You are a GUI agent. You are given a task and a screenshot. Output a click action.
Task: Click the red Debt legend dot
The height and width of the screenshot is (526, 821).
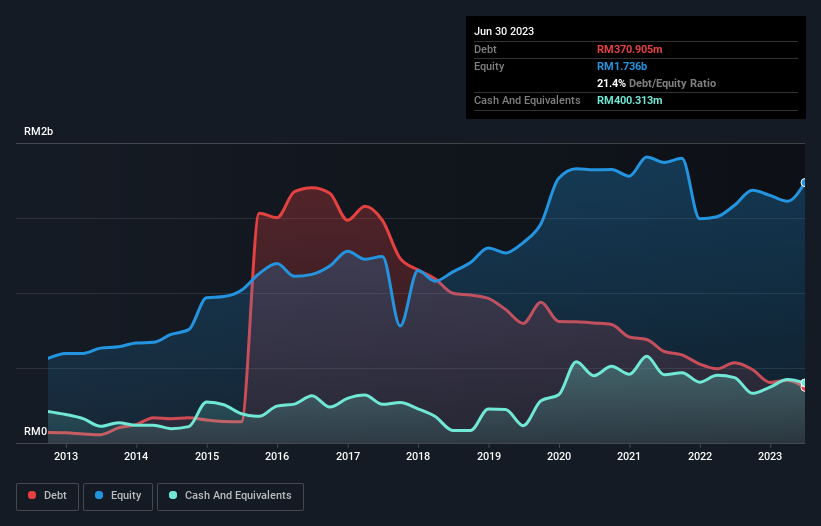pyautogui.click(x=32, y=495)
